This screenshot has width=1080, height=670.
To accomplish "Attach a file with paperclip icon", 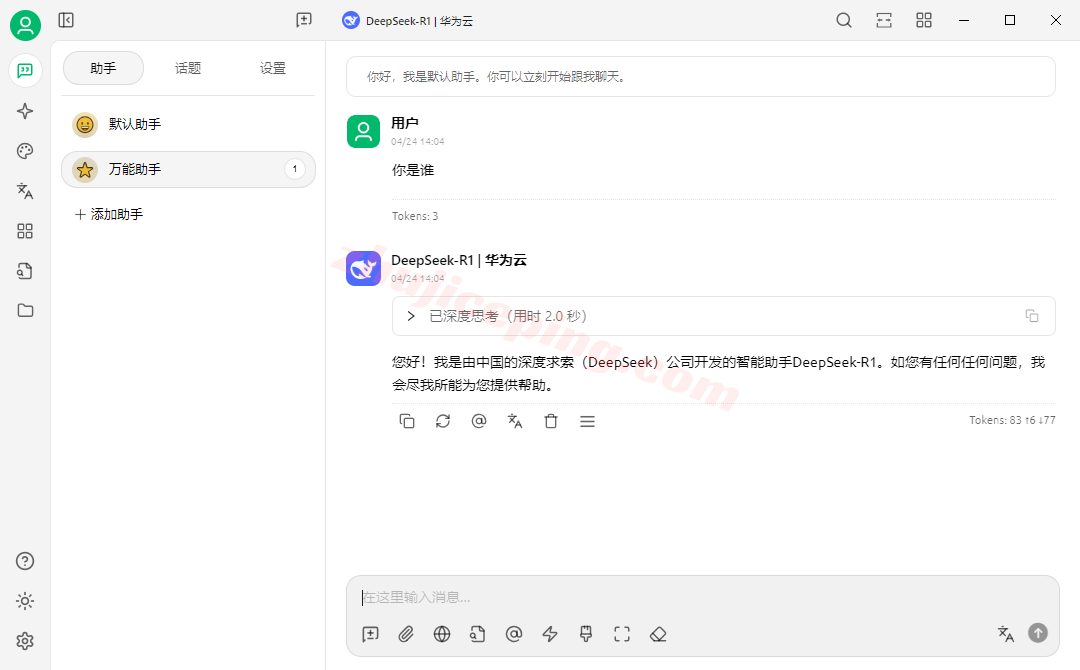I will point(406,634).
